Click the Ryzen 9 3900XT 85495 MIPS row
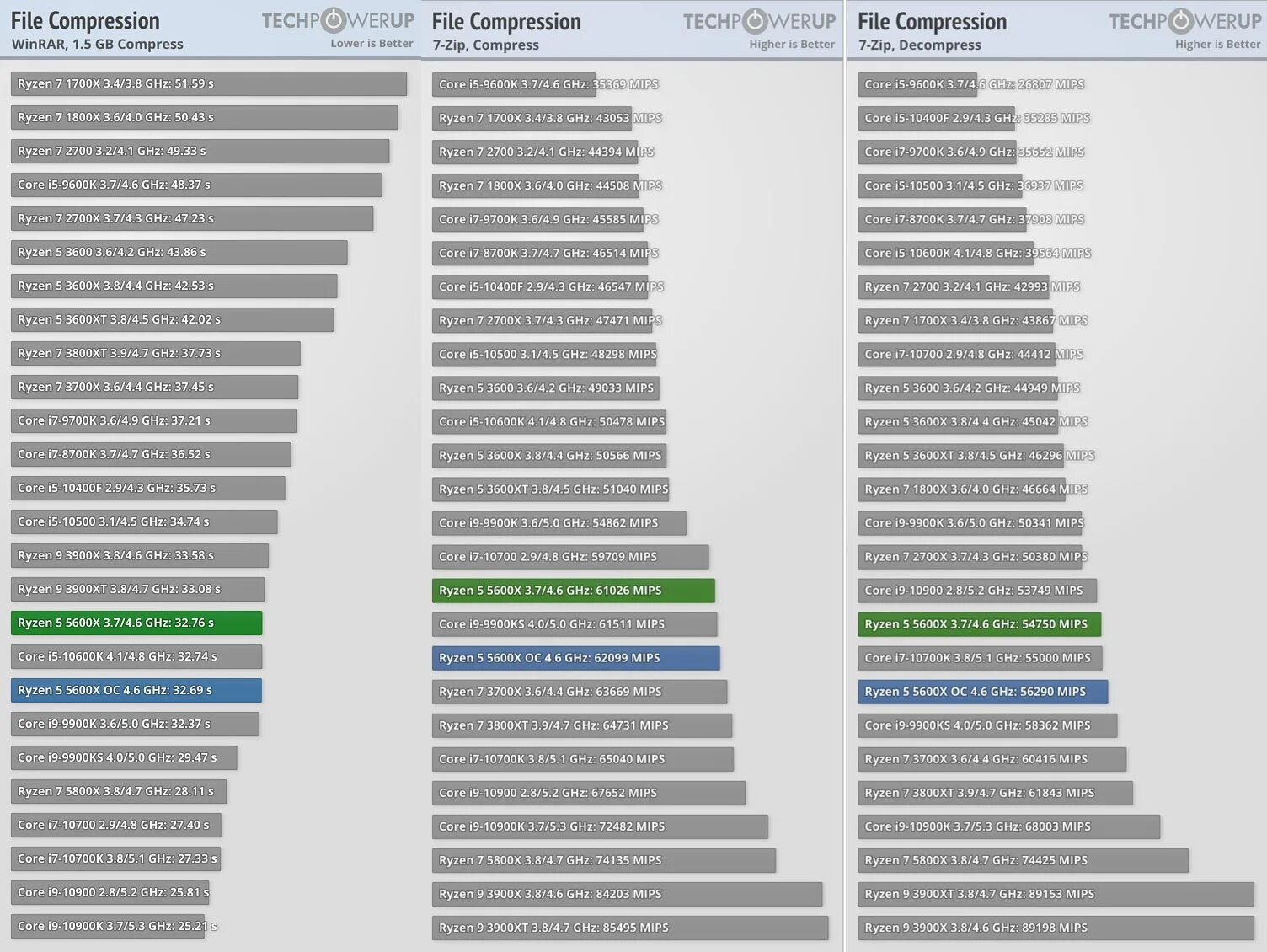Image resolution: width=1267 pixels, height=952 pixels. (630, 927)
